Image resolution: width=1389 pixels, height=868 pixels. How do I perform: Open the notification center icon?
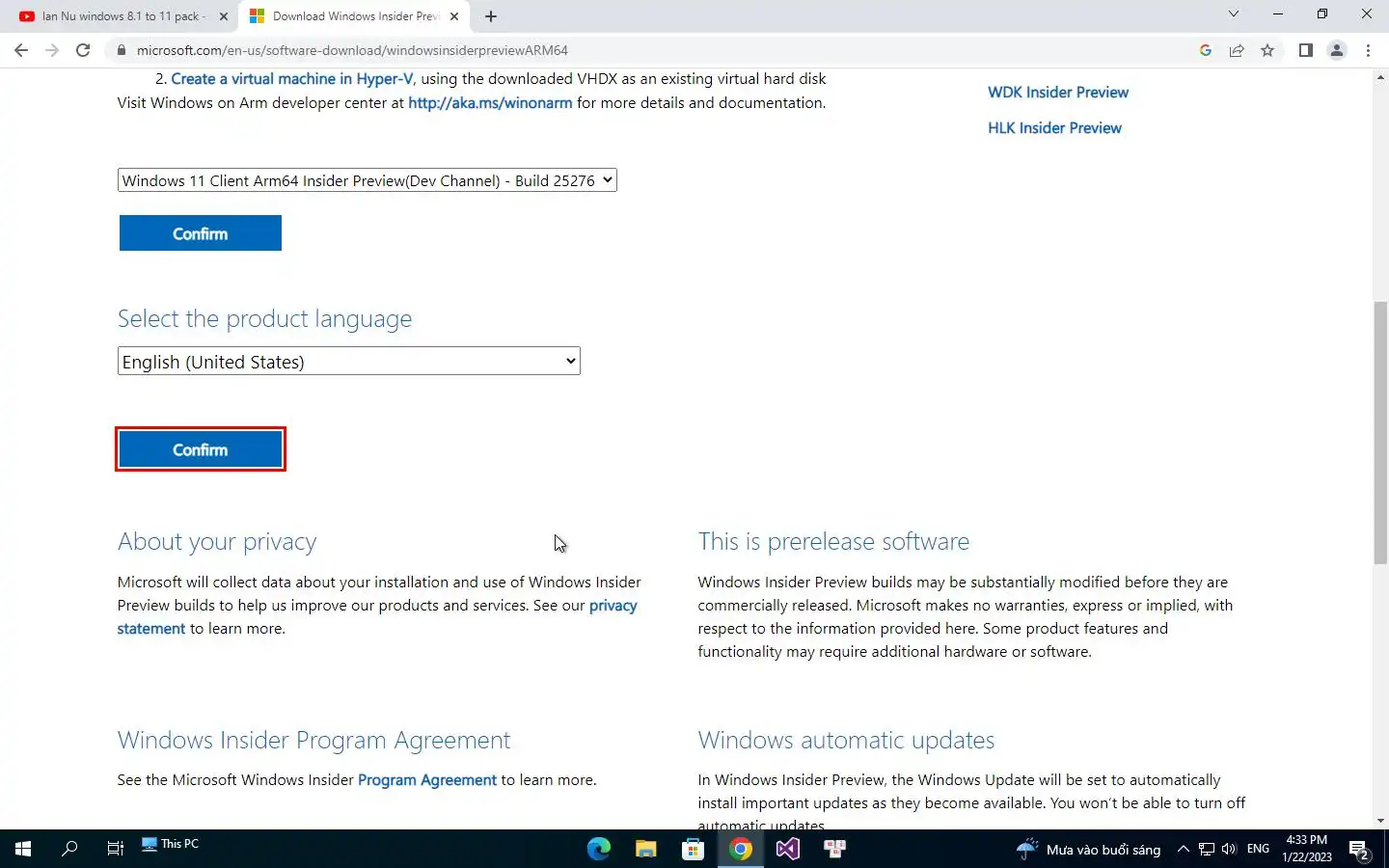1360,850
